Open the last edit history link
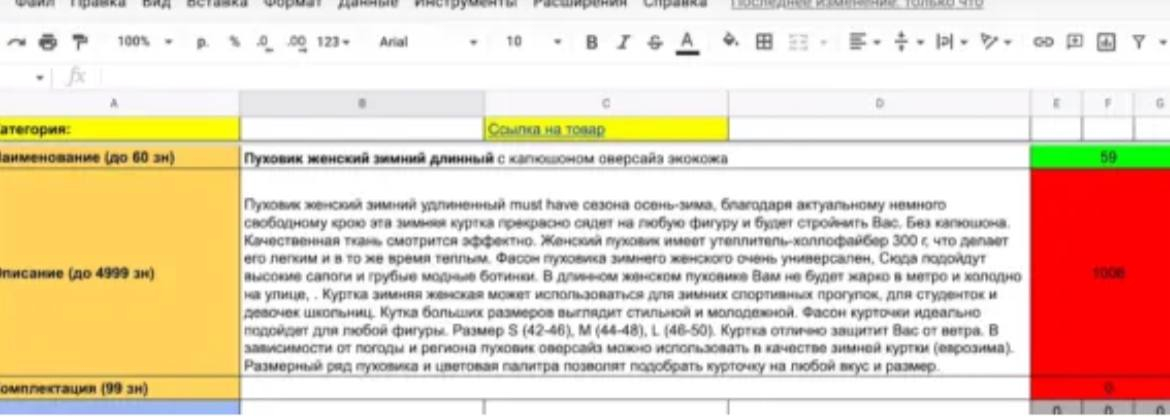The height and width of the screenshot is (419, 1170). [x=857, y=4]
